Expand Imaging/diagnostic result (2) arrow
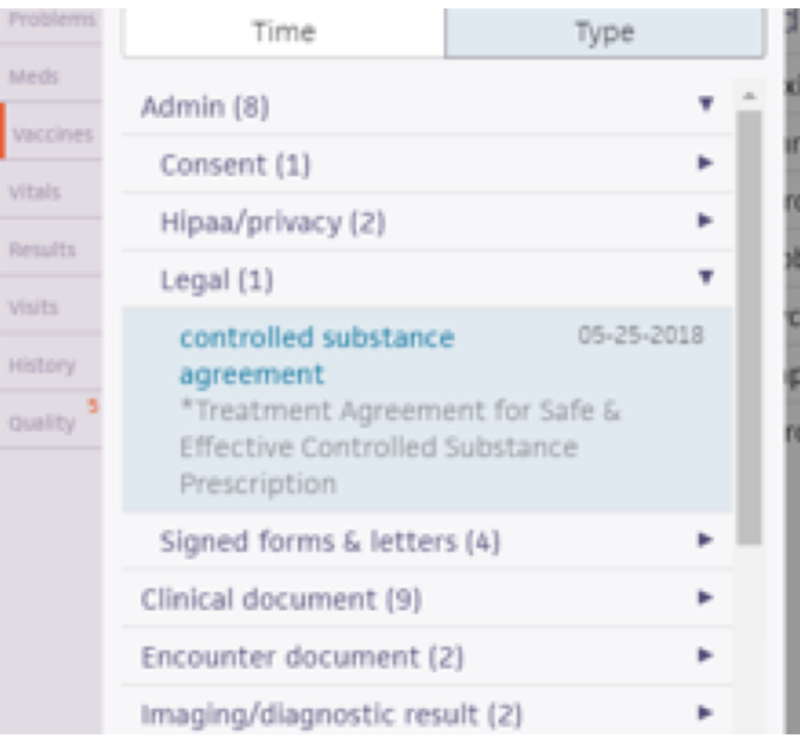800x742 pixels. point(706,714)
